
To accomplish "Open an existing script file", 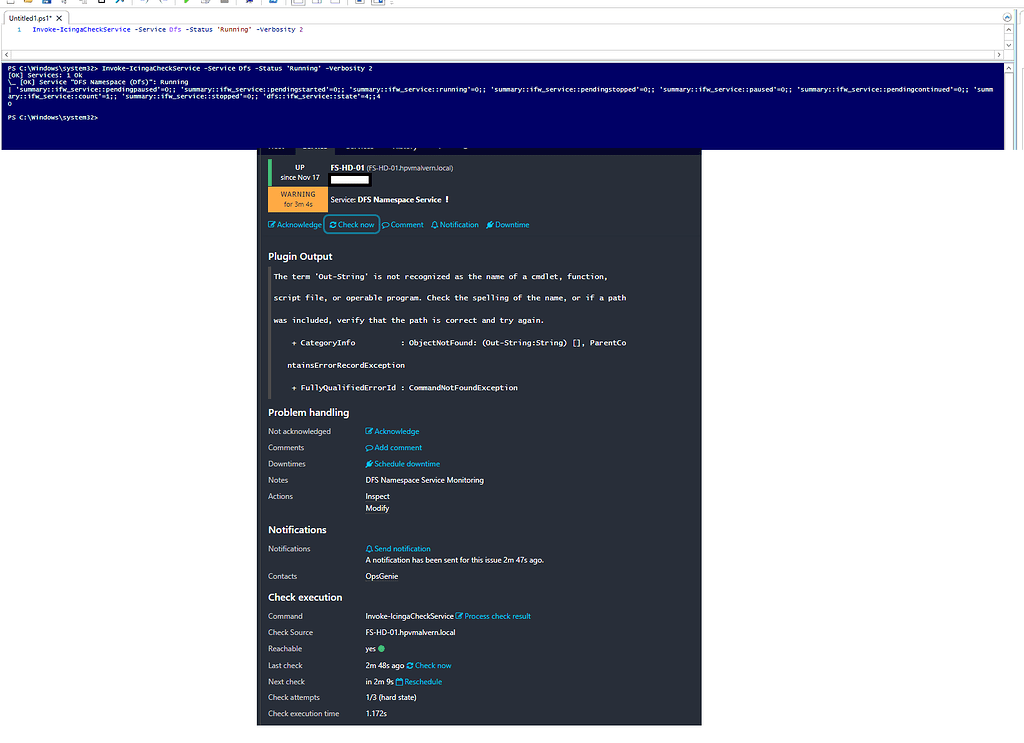I will point(27,5).
